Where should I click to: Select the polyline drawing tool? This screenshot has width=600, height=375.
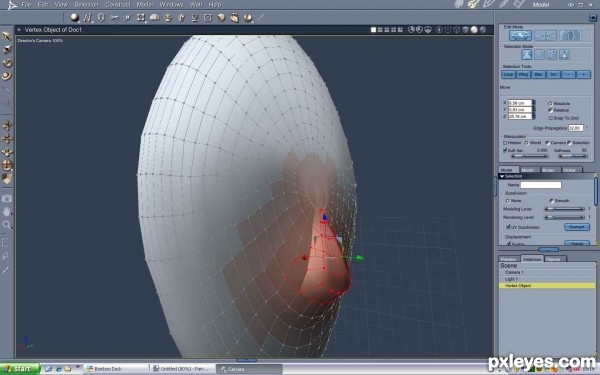pos(88,17)
